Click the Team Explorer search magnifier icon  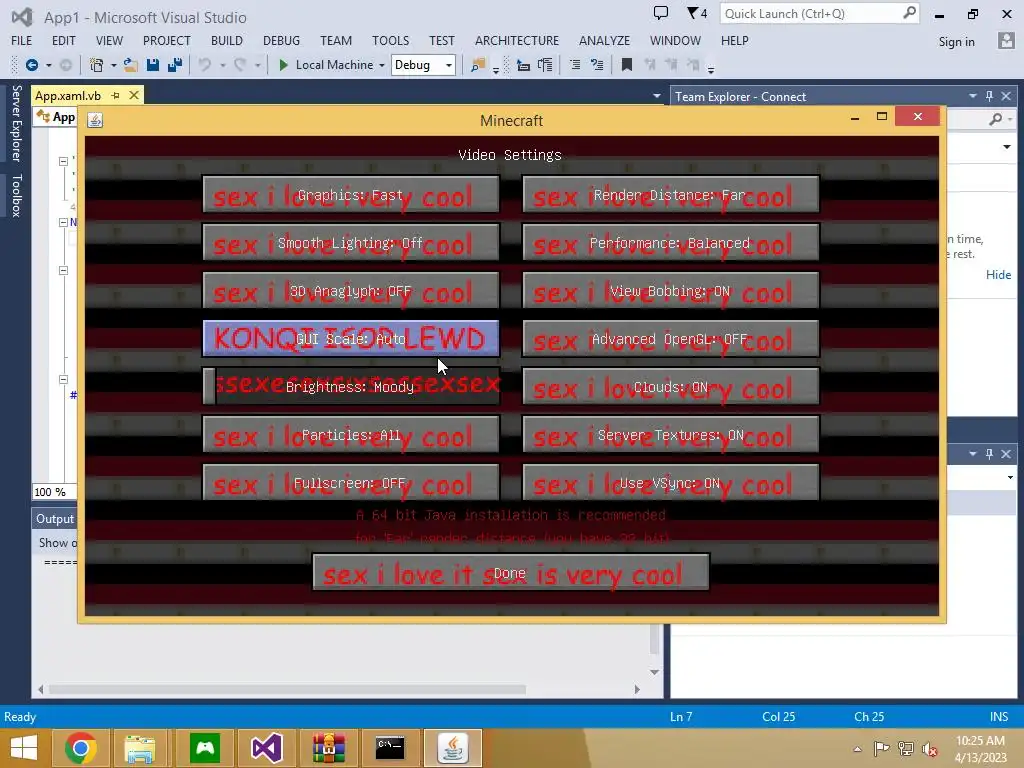click(x=996, y=119)
